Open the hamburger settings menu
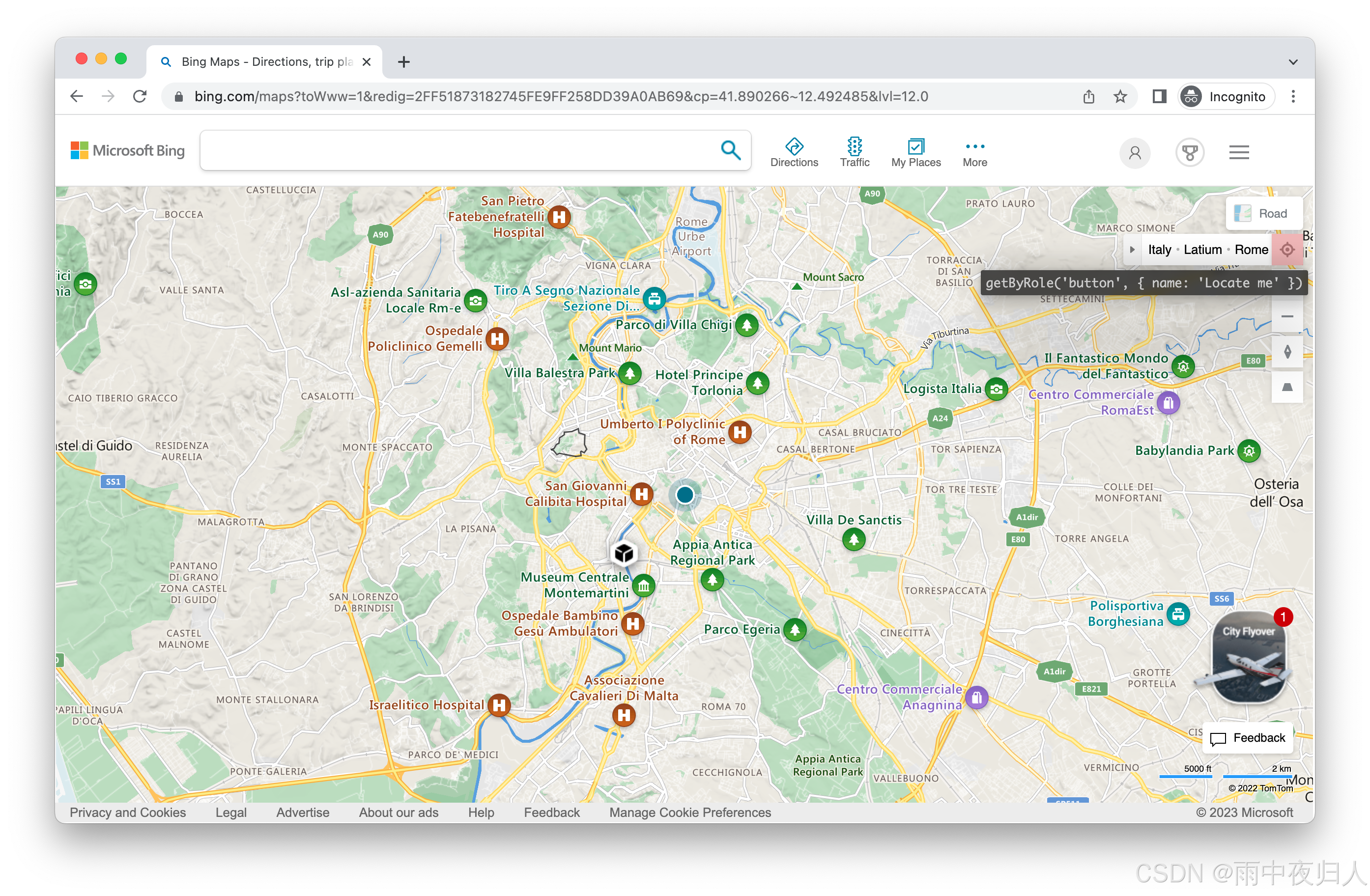 1239,153
